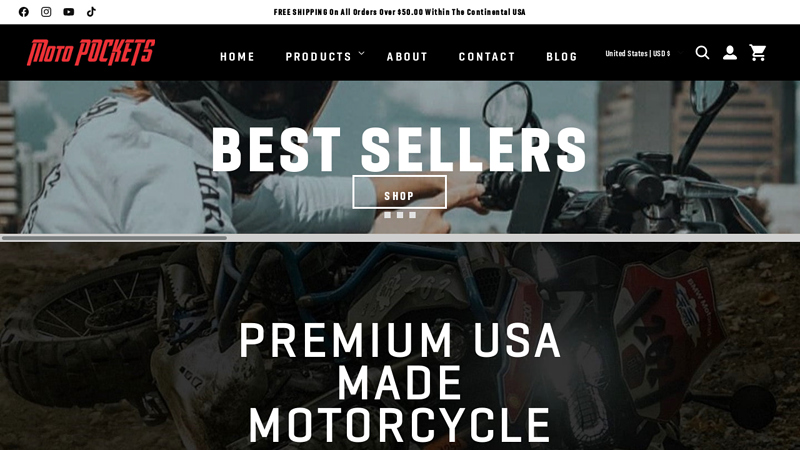
Task: Expand the Products menu chevron
Action: [362, 53]
